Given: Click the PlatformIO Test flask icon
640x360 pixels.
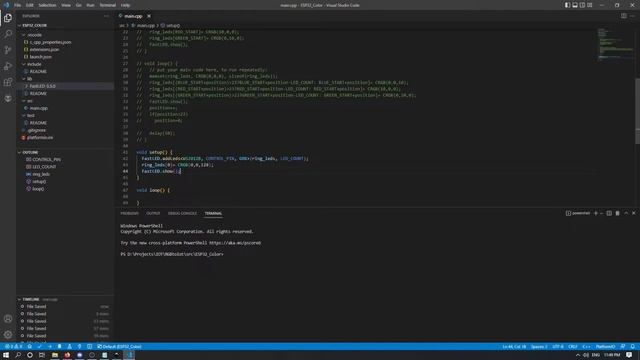Looking at the screenshot, I should coord(69,347).
